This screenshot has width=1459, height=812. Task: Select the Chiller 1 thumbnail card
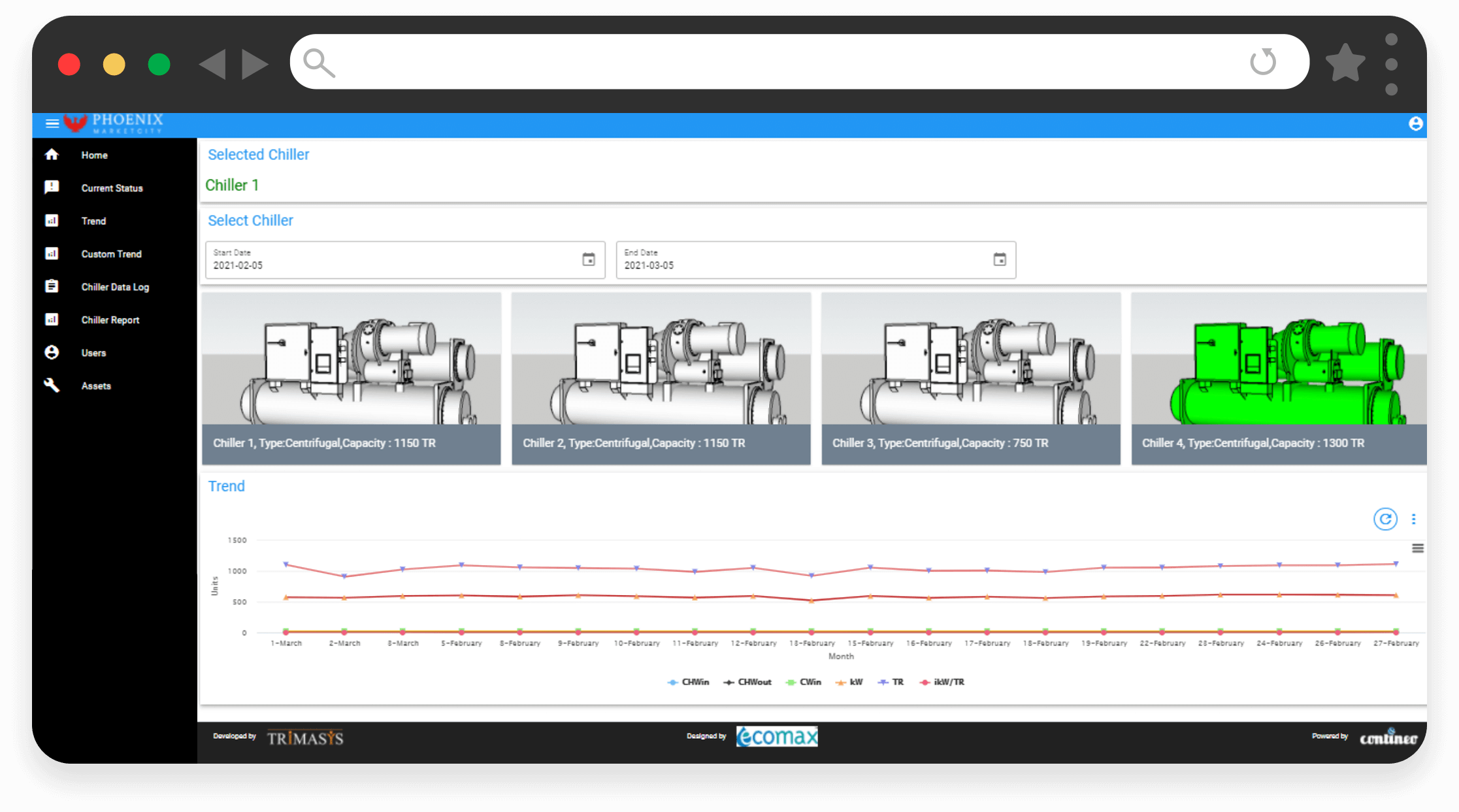point(352,378)
